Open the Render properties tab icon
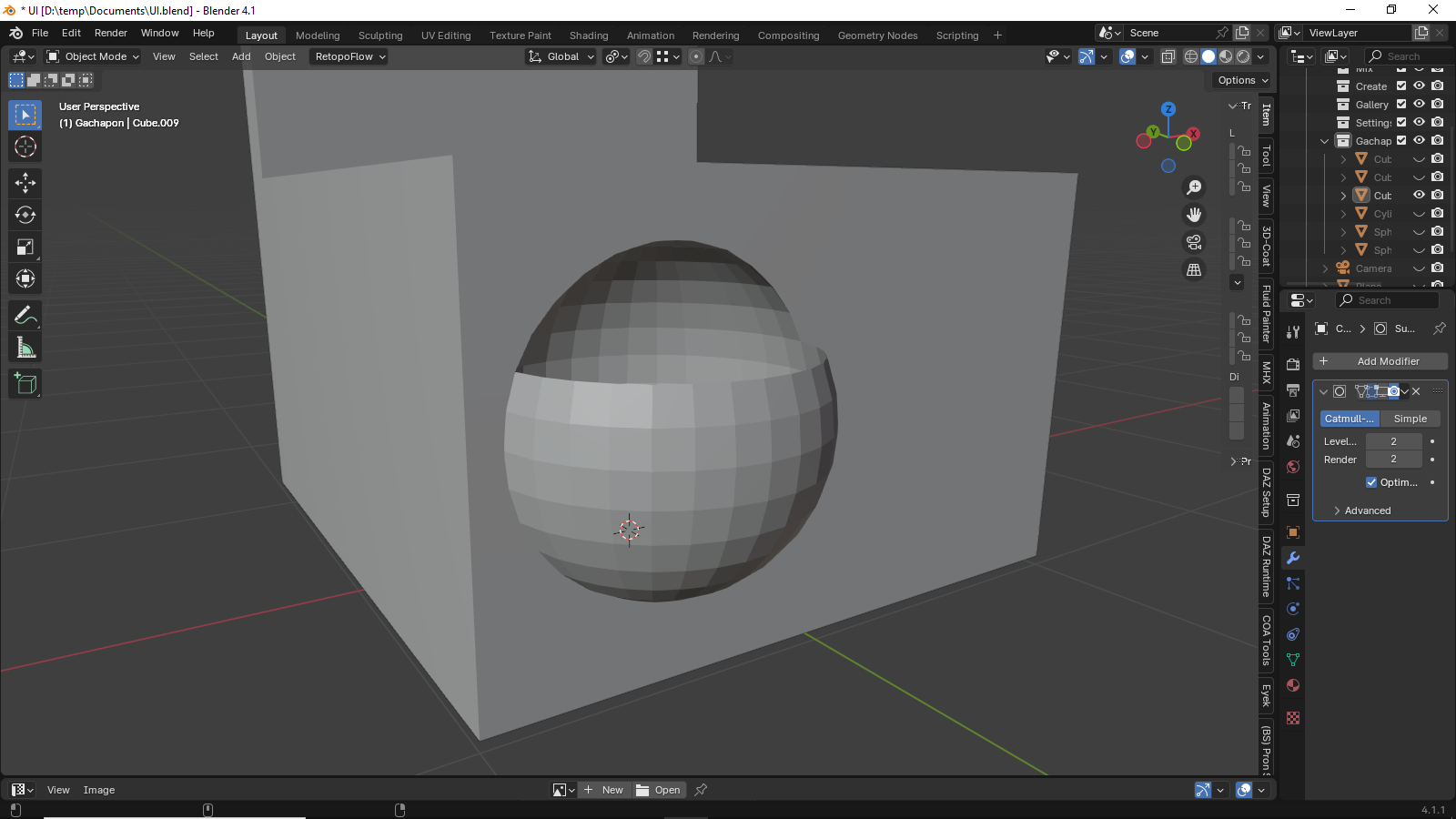Image resolution: width=1456 pixels, height=819 pixels. point(1293,364)
